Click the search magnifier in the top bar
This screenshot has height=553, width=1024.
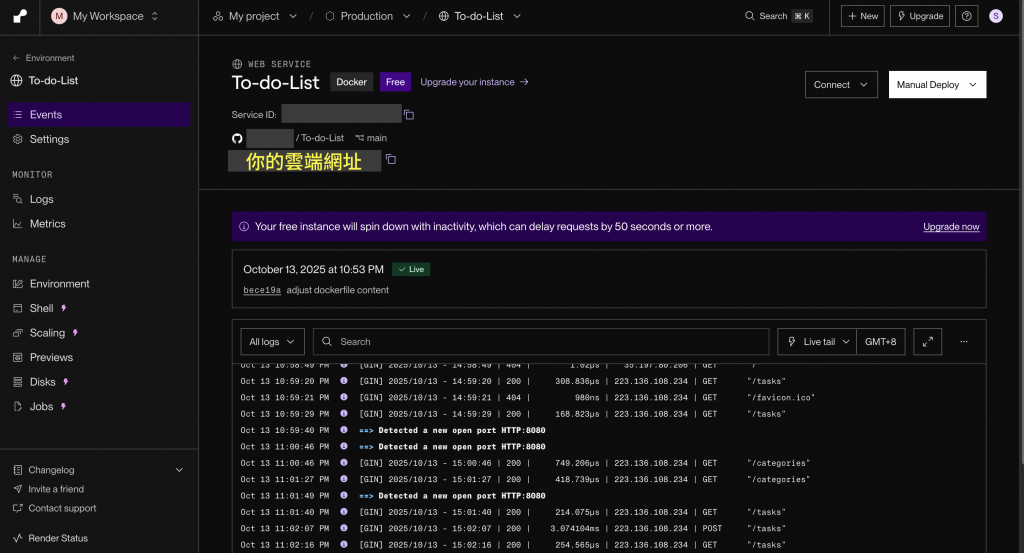[x=750, y=16]
